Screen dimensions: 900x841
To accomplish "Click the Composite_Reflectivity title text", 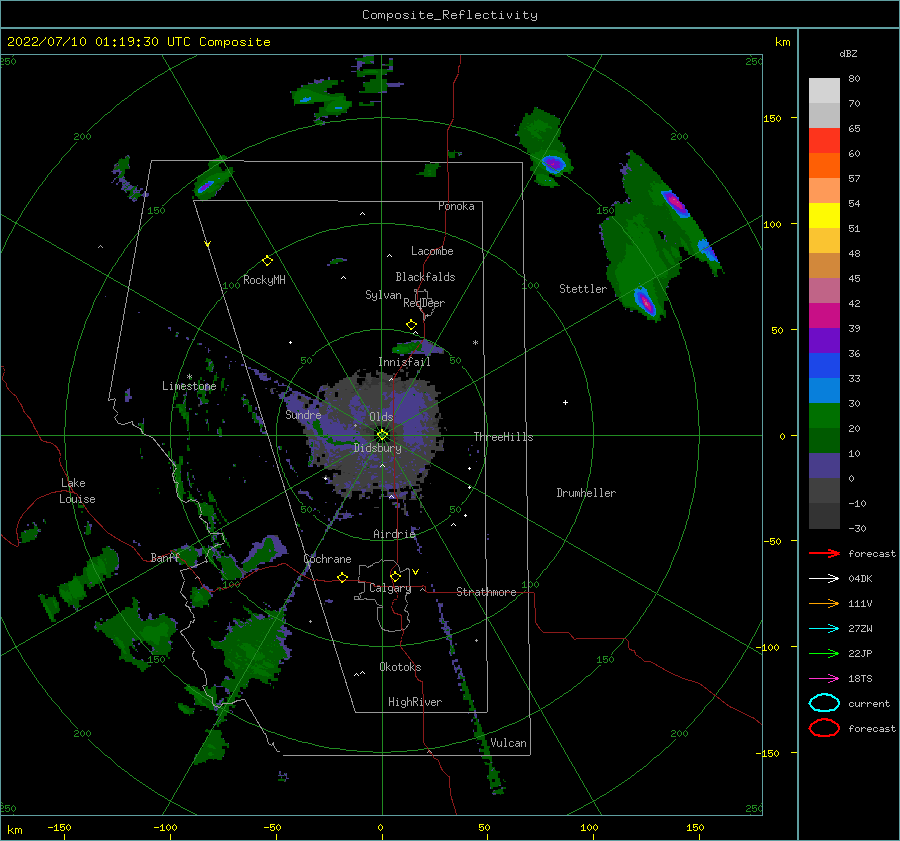I will coord(449,15).
